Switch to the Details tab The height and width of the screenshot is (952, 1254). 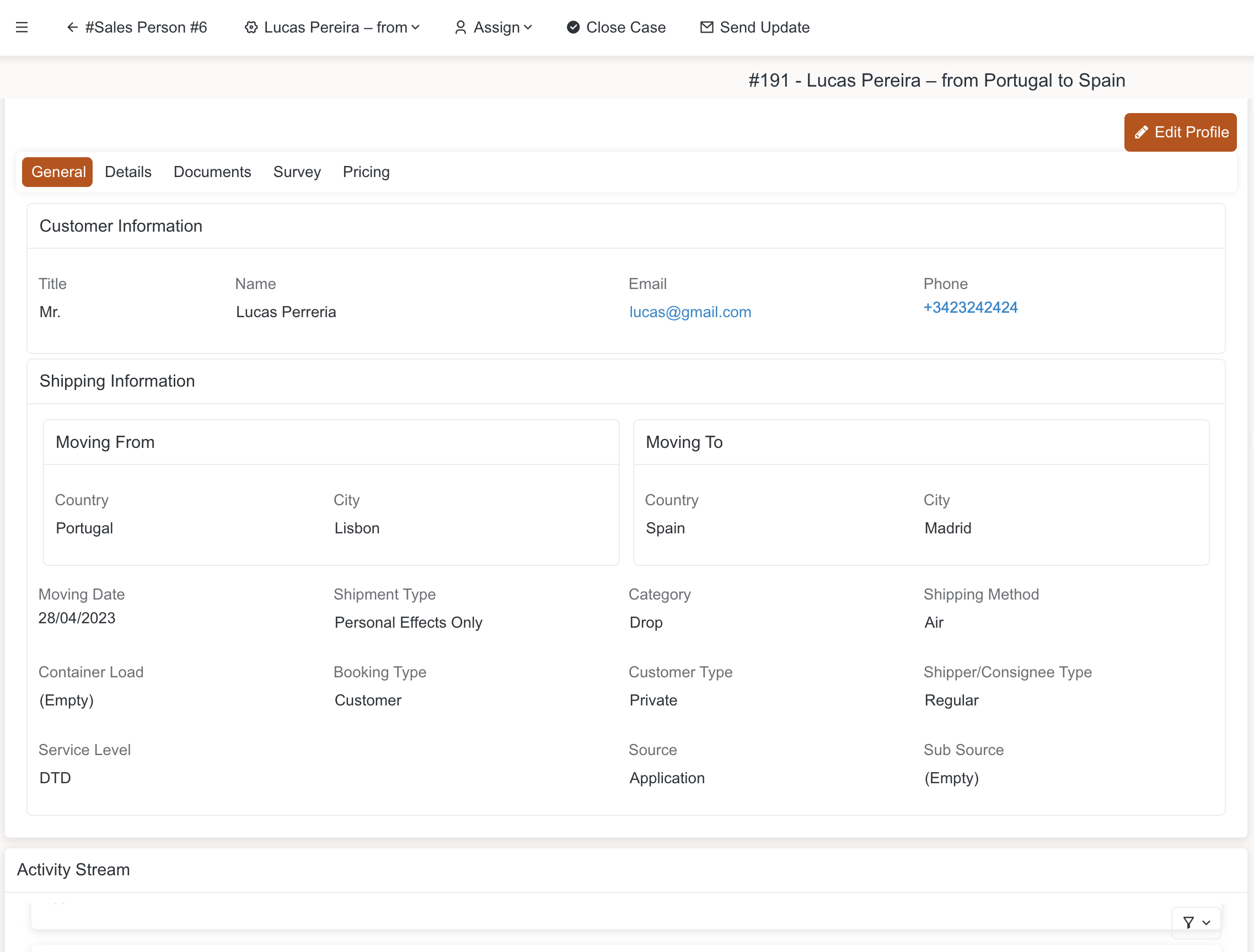click(x=128, y=172)
